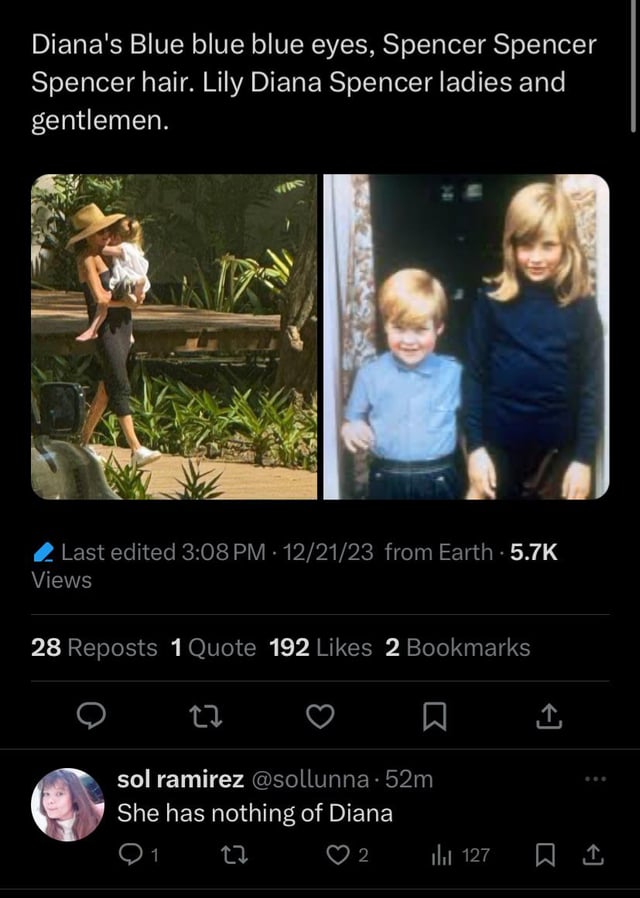
Task: Bookmark sol ramirez's reply
Action: point(545,854)
